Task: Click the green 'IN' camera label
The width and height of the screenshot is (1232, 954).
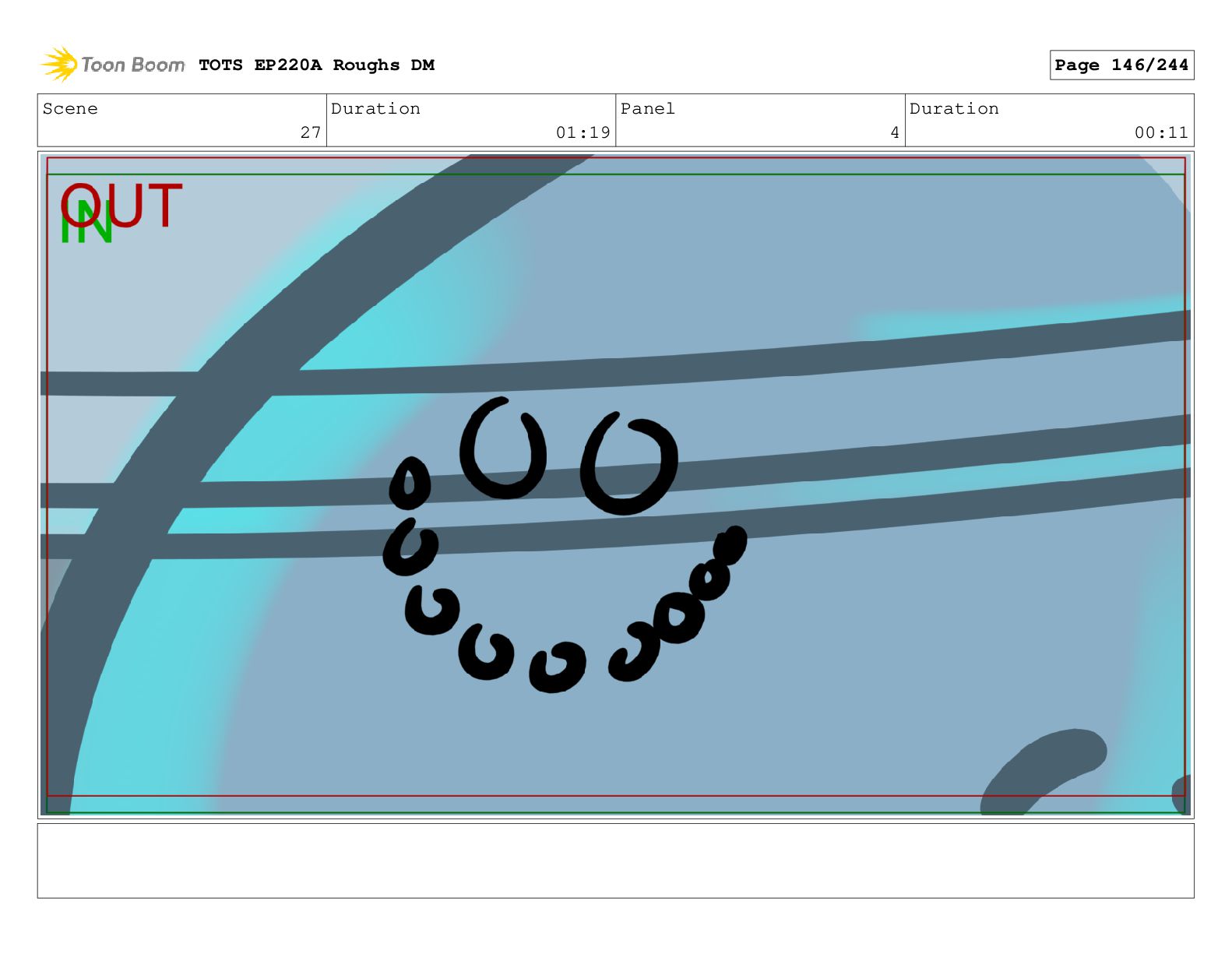Action: [86, 223]
